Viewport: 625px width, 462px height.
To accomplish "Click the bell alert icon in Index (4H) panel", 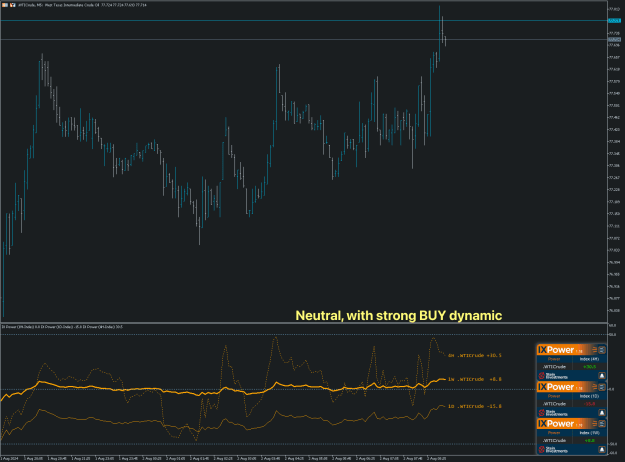I will coord(602,375).
